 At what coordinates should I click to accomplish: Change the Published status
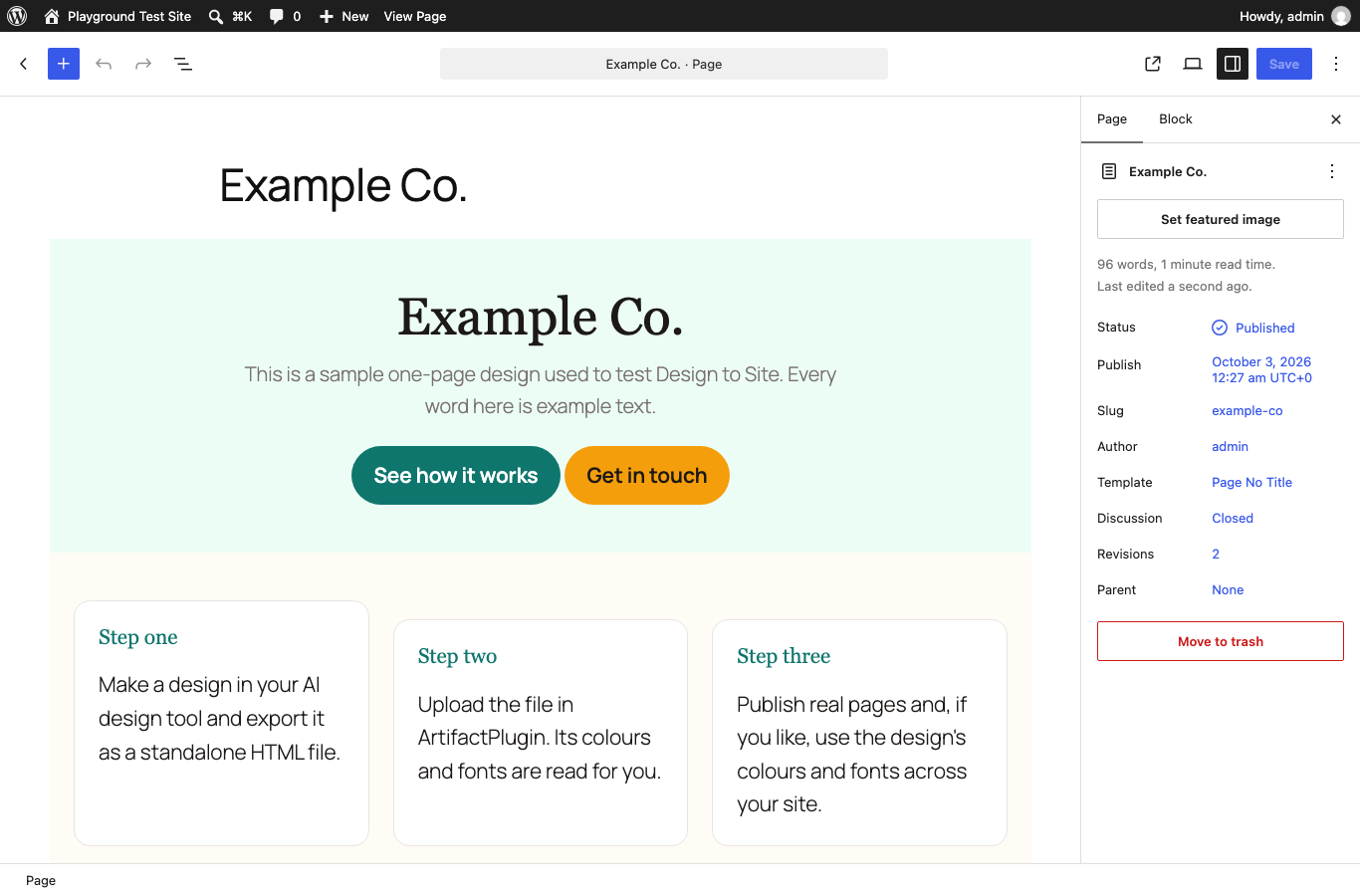pos(1253,328)
